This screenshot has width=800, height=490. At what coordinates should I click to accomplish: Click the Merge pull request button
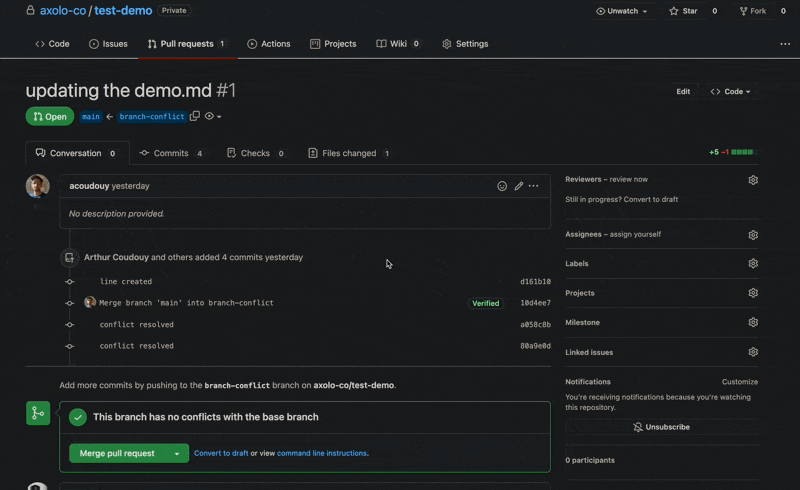[x=117, y=453]
